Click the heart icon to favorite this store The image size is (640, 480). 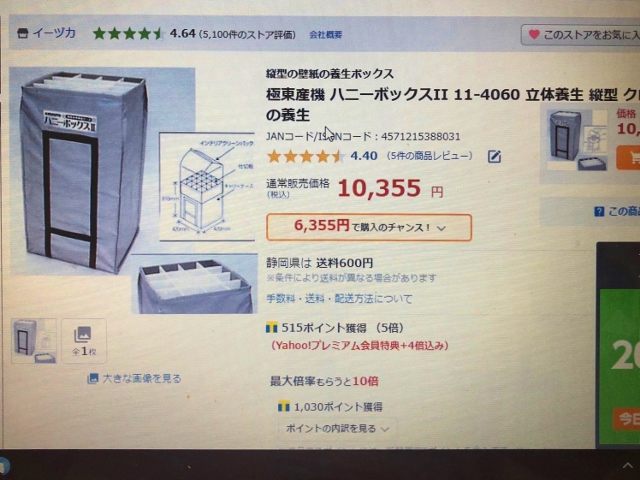(x=534, y=35)
